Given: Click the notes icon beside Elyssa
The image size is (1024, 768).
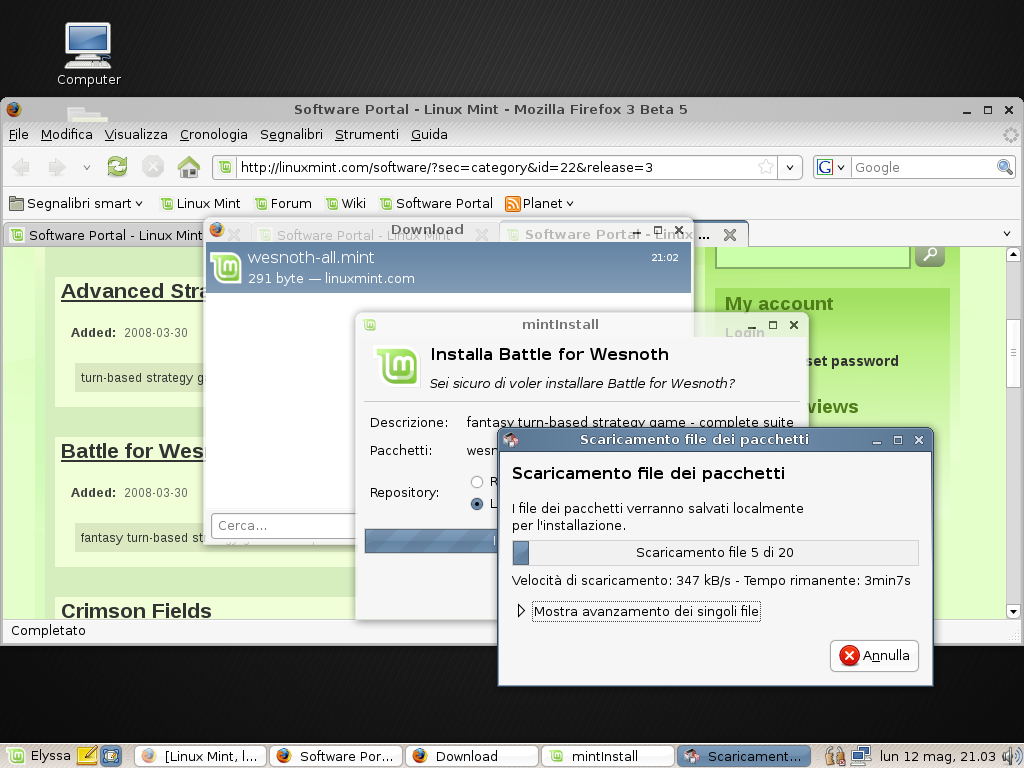Looking at the screenshot, I should point(87,756).
